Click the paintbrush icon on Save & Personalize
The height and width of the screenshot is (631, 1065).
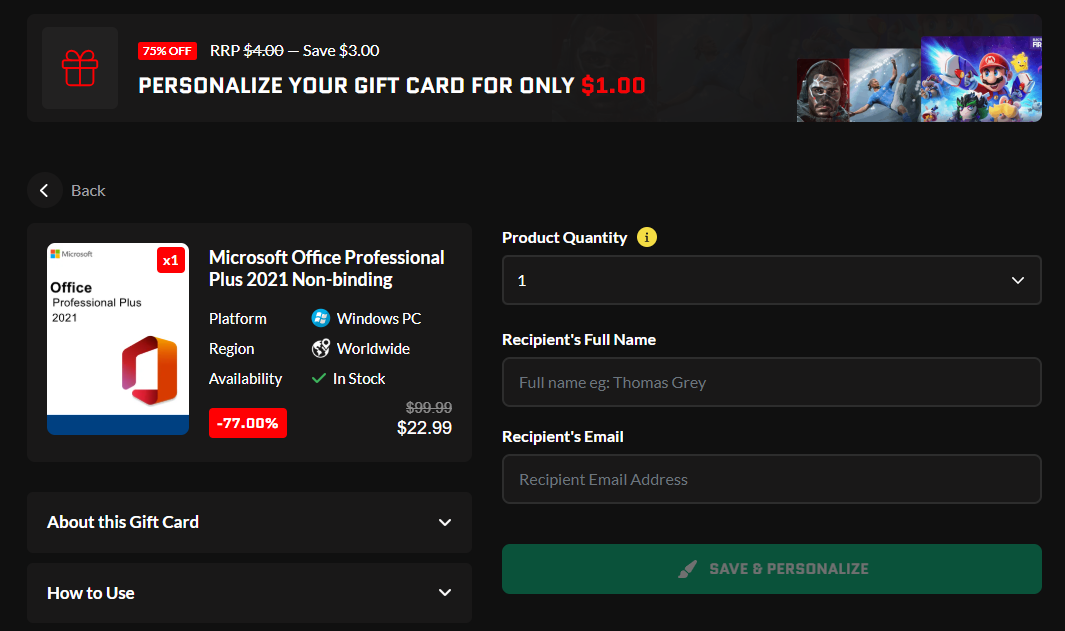687,569
